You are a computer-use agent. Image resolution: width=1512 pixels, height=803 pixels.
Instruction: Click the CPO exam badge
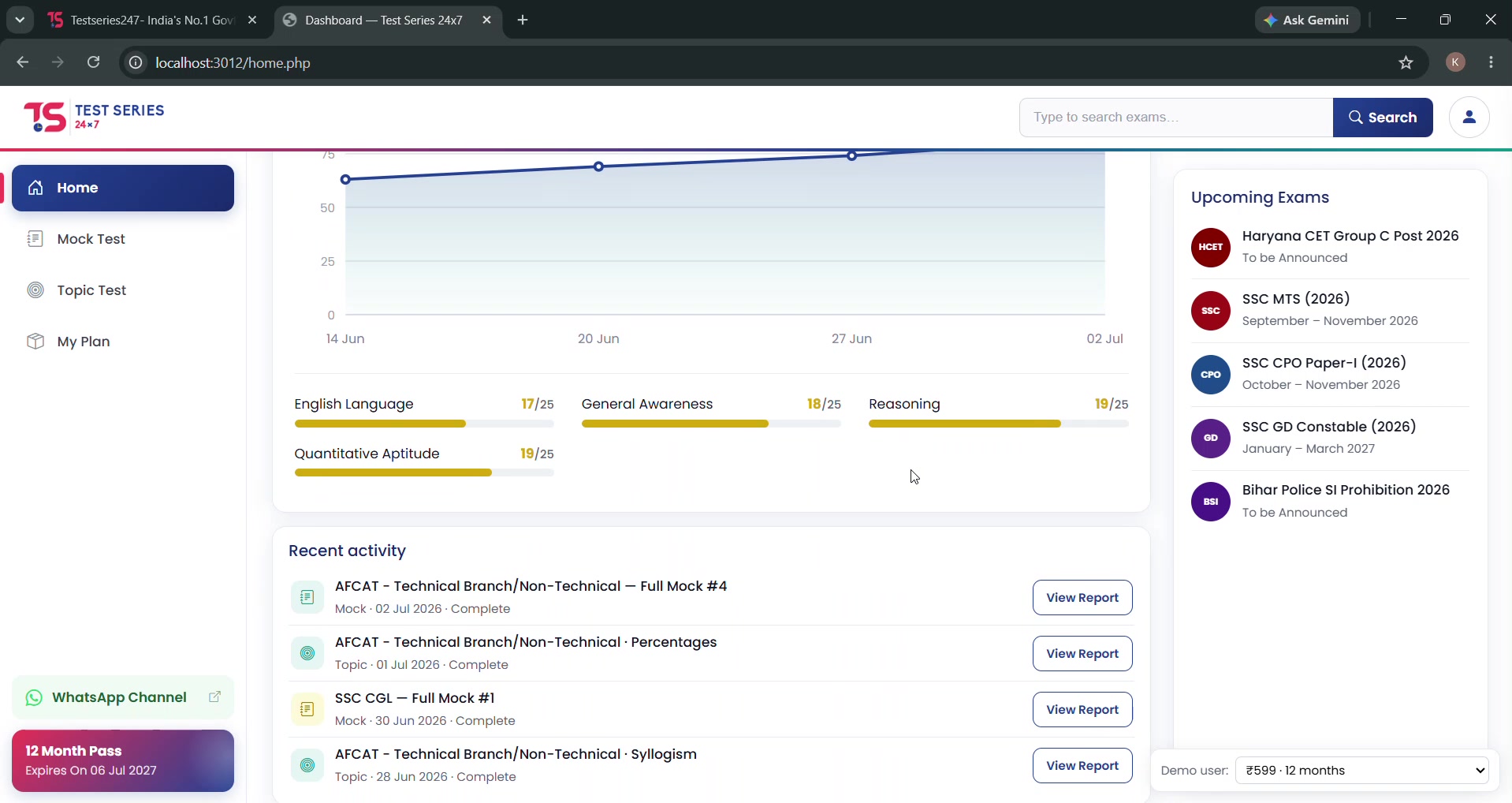(1211, 375)
